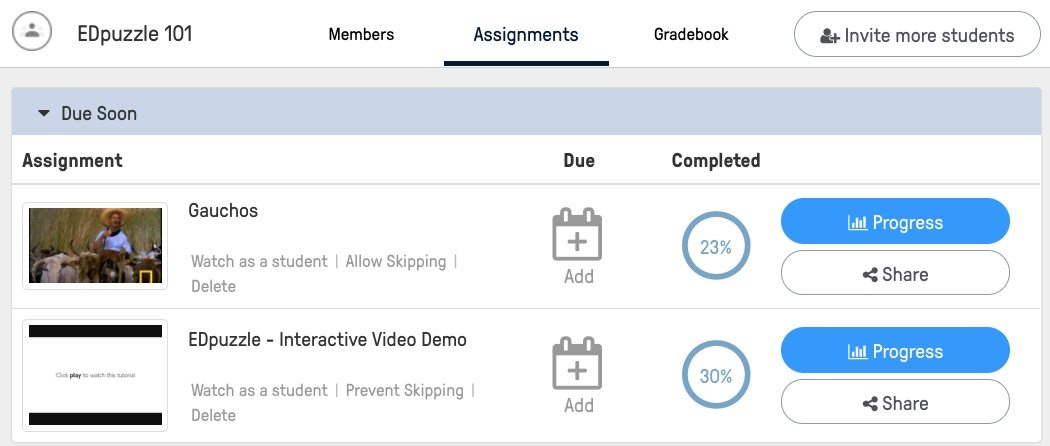Click the class profile avatar icon
The width and height of the screenshot is (1050, 446).
click(32, 31)
